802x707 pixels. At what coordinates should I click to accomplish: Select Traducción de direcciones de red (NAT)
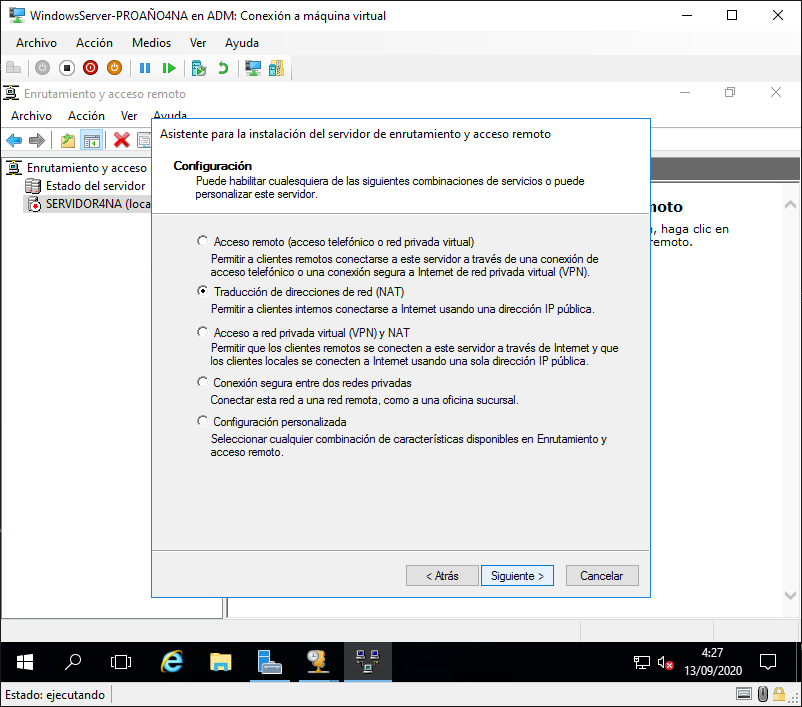pyautogui.click(x=203, y=291)
